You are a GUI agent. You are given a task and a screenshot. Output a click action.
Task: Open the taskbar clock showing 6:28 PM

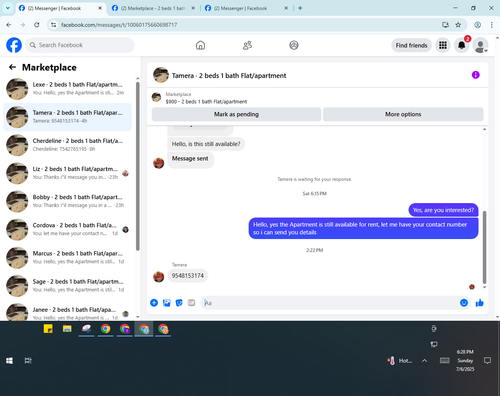coord(465,360)
